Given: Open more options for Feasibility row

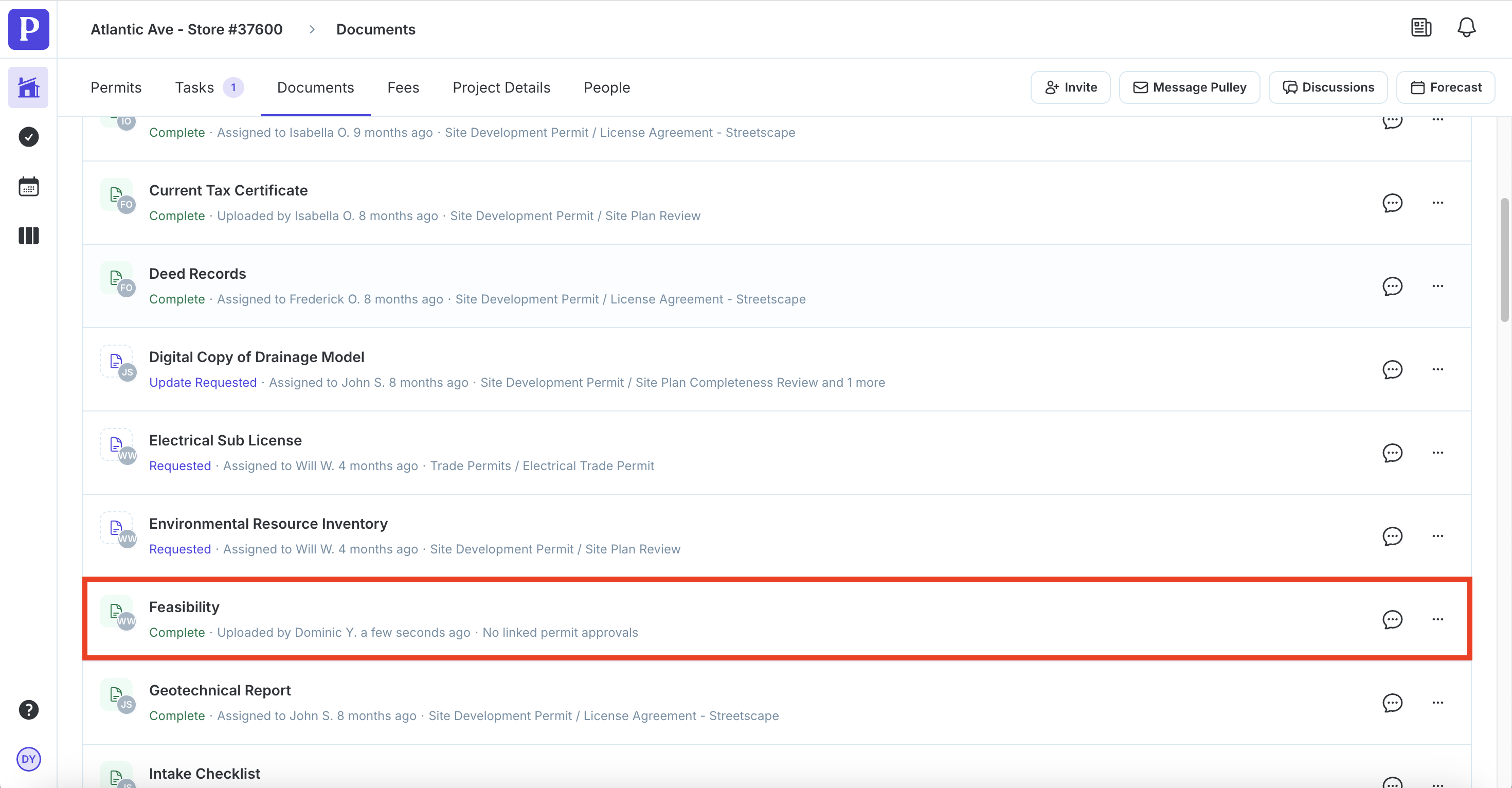Looking at the screenshot, I should coord(1437,619).
